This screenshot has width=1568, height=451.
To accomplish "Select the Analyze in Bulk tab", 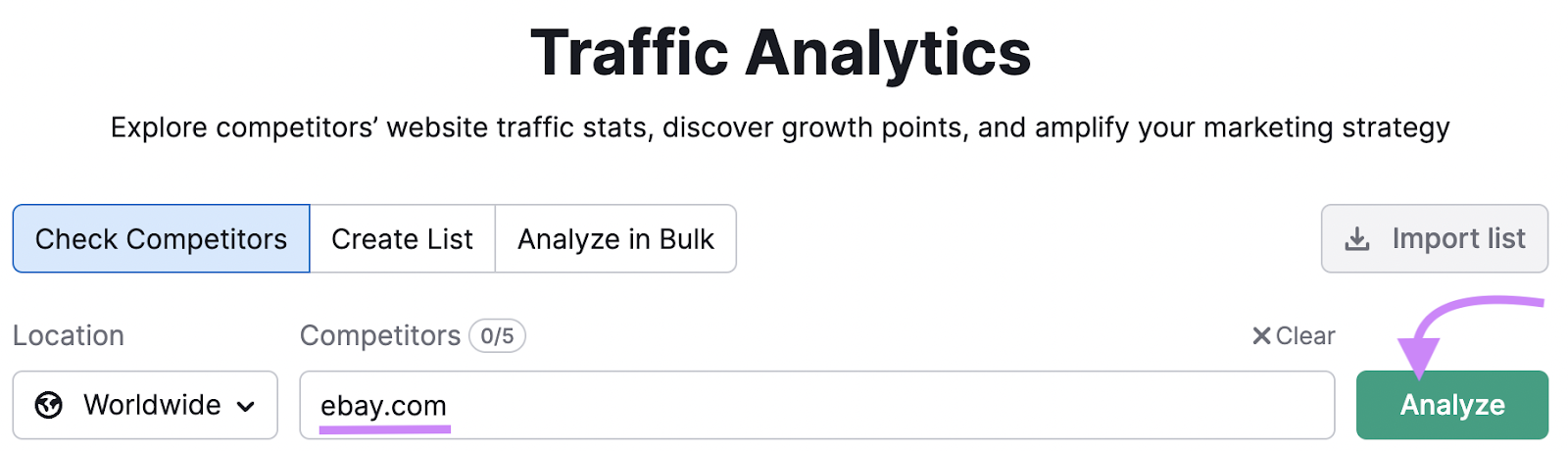I will tap(616, 238).
